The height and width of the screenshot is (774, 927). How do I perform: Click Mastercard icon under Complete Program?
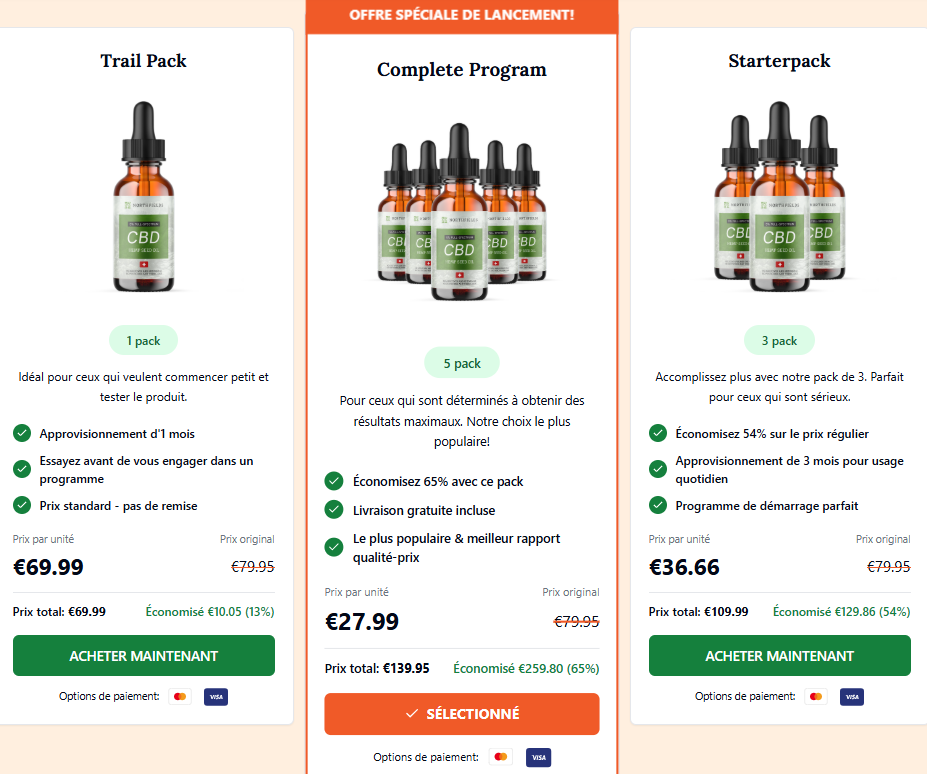[501, 757]
